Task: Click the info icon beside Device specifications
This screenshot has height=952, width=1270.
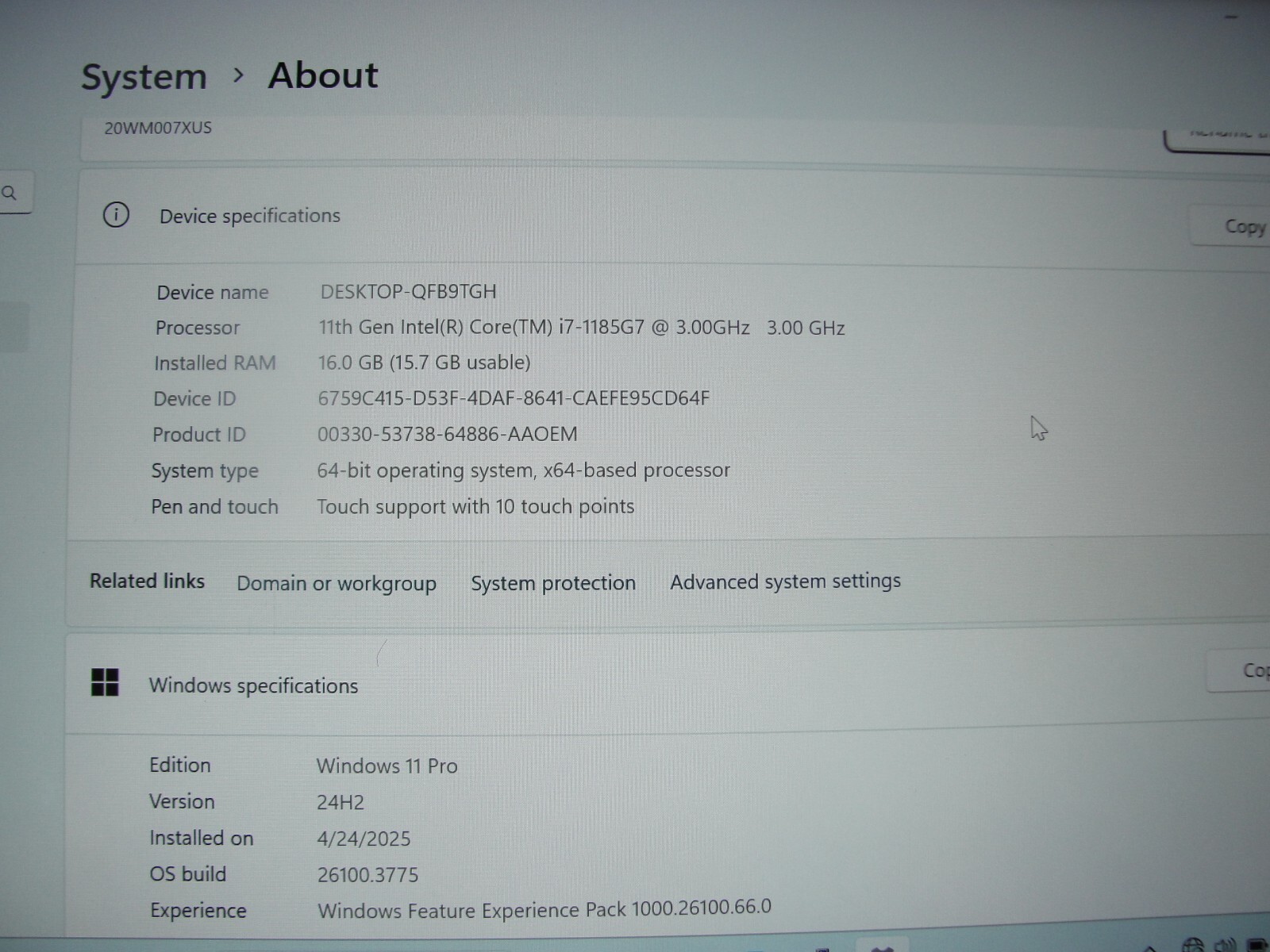Action: coord(116,214)
